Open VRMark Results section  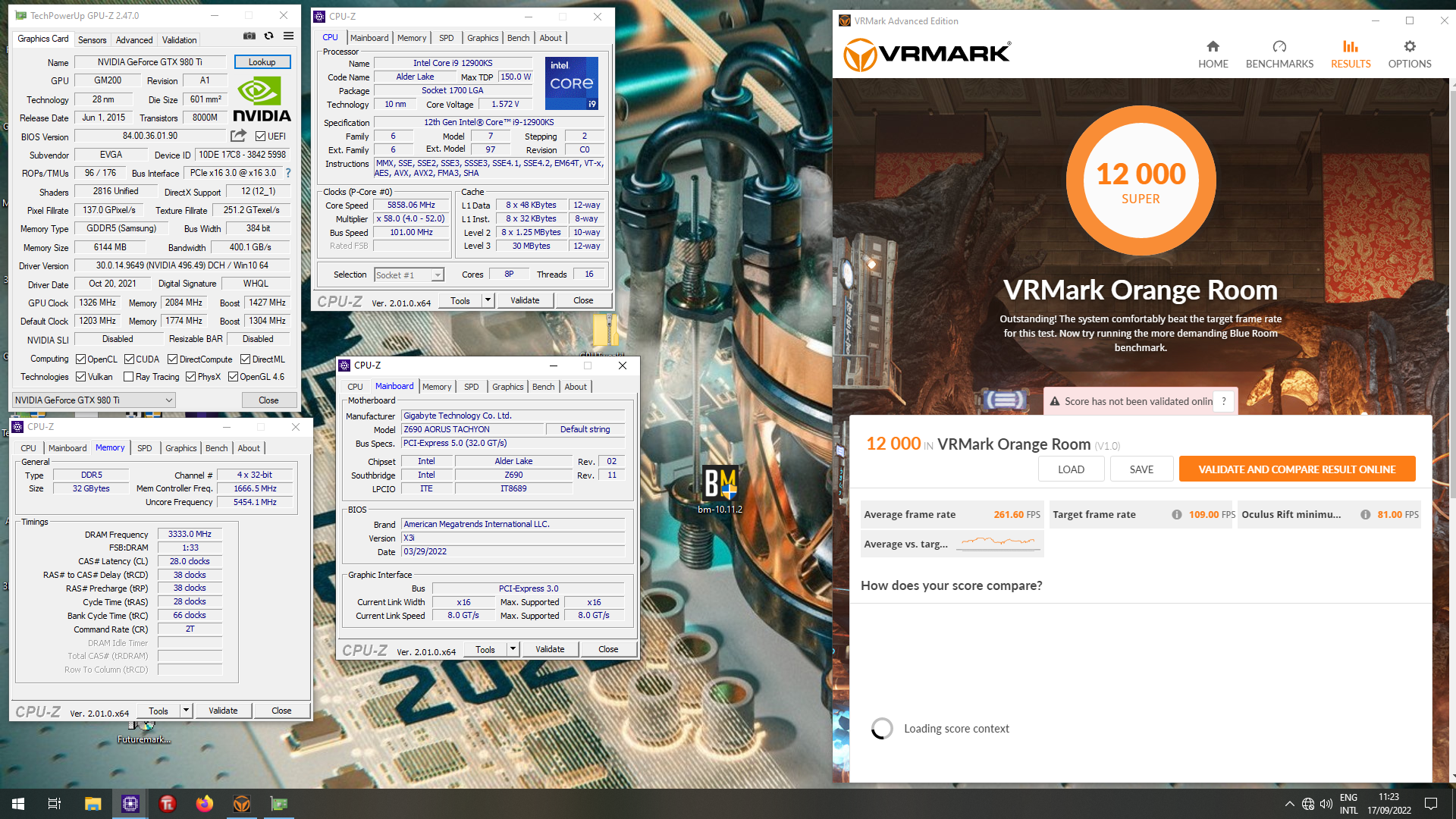[1351, 55]
